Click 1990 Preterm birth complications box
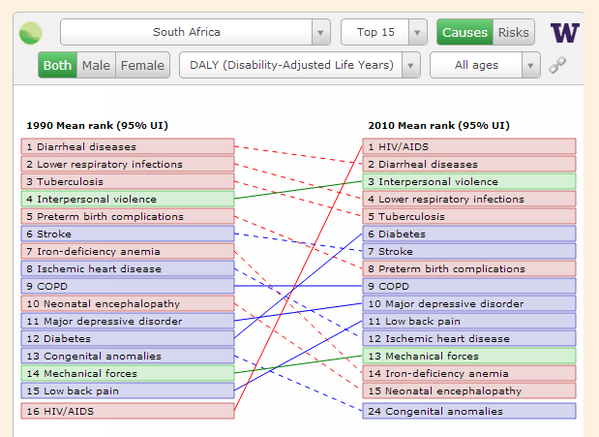This screenshot has height=437, width=599. click(128, 217)
